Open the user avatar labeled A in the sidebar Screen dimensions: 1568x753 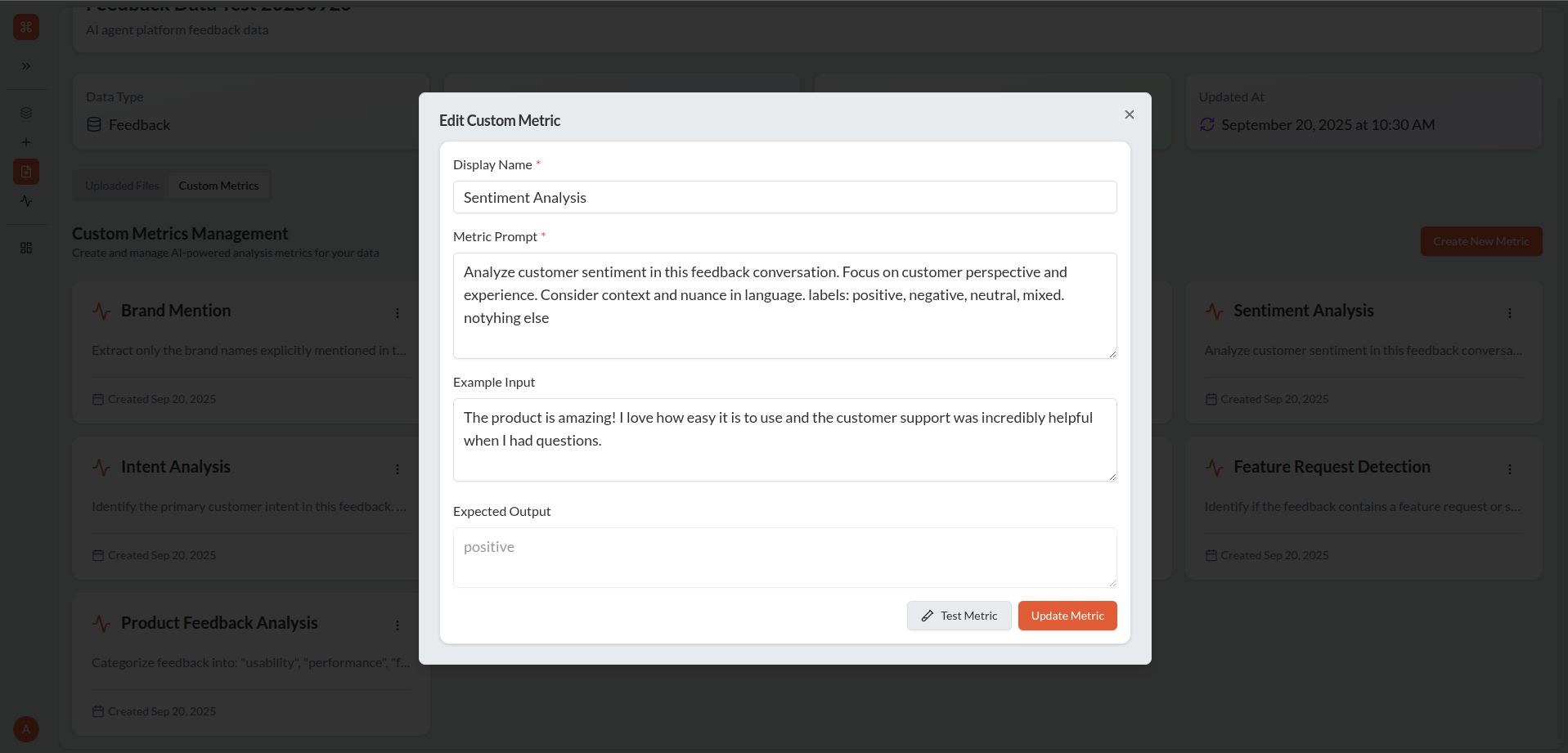tap(25, 728)
